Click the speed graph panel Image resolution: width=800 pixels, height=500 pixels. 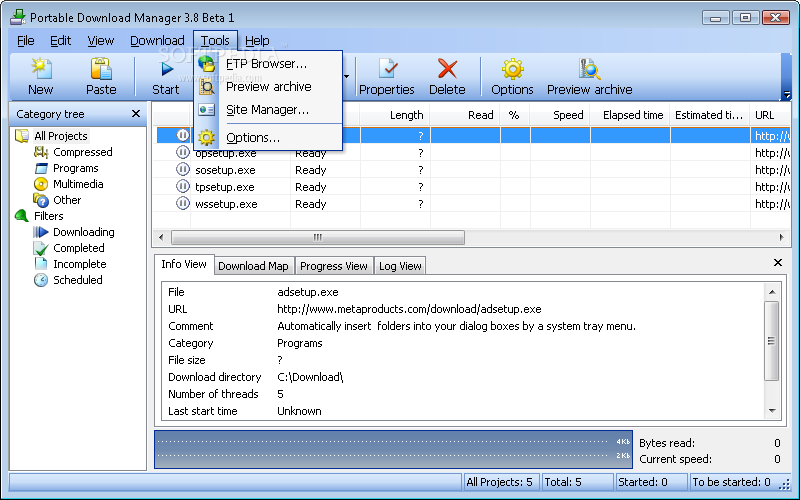click(x=393, y=449)
